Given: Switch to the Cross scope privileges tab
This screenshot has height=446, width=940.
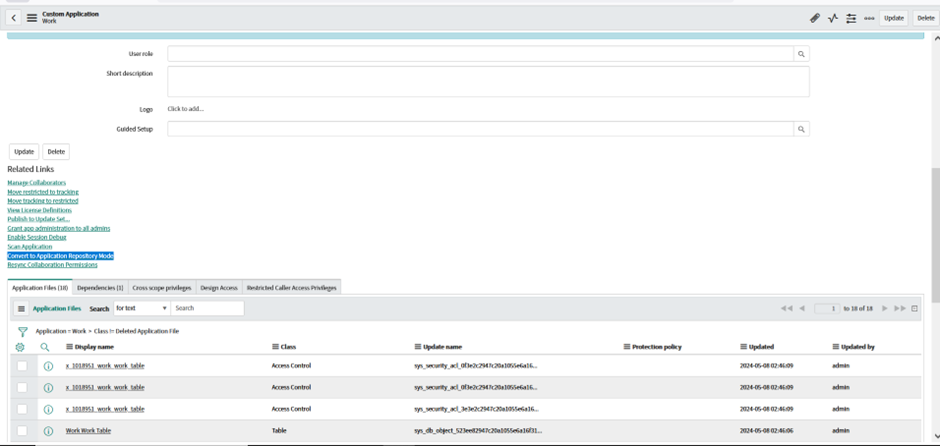Looking at the screenshot, I should (x=162, y=288).
